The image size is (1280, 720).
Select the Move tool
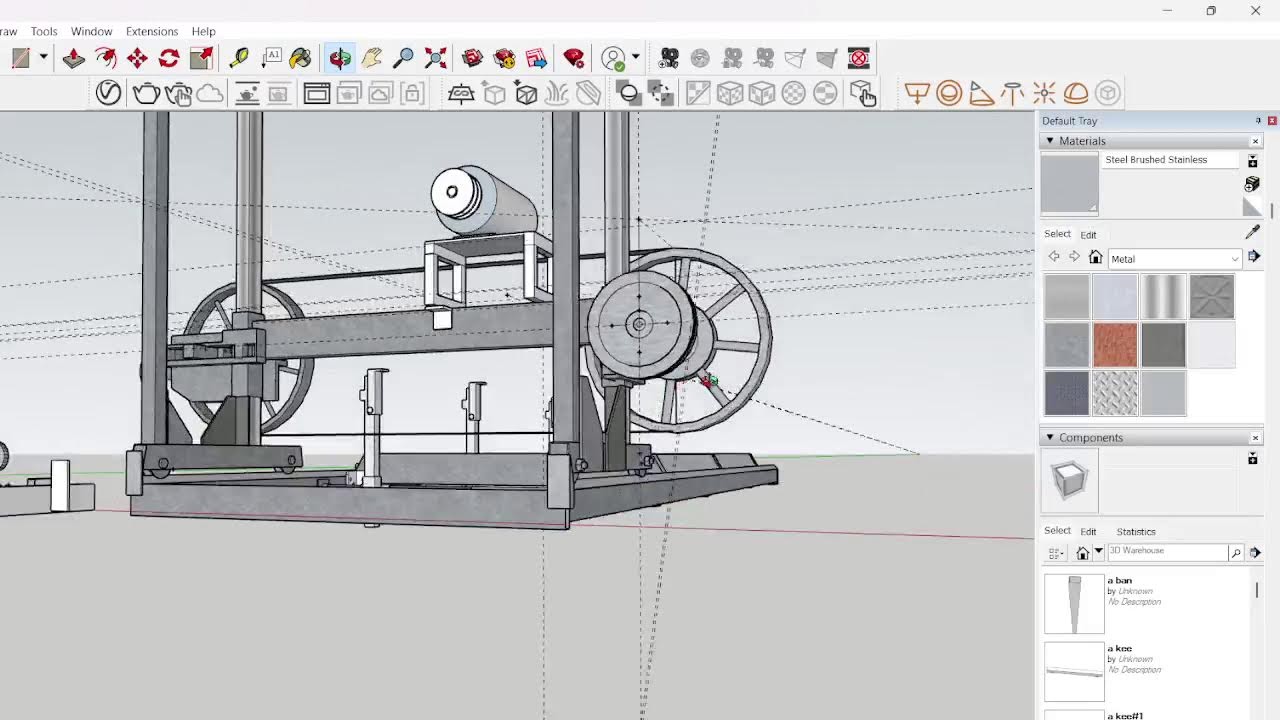(137, 58)
